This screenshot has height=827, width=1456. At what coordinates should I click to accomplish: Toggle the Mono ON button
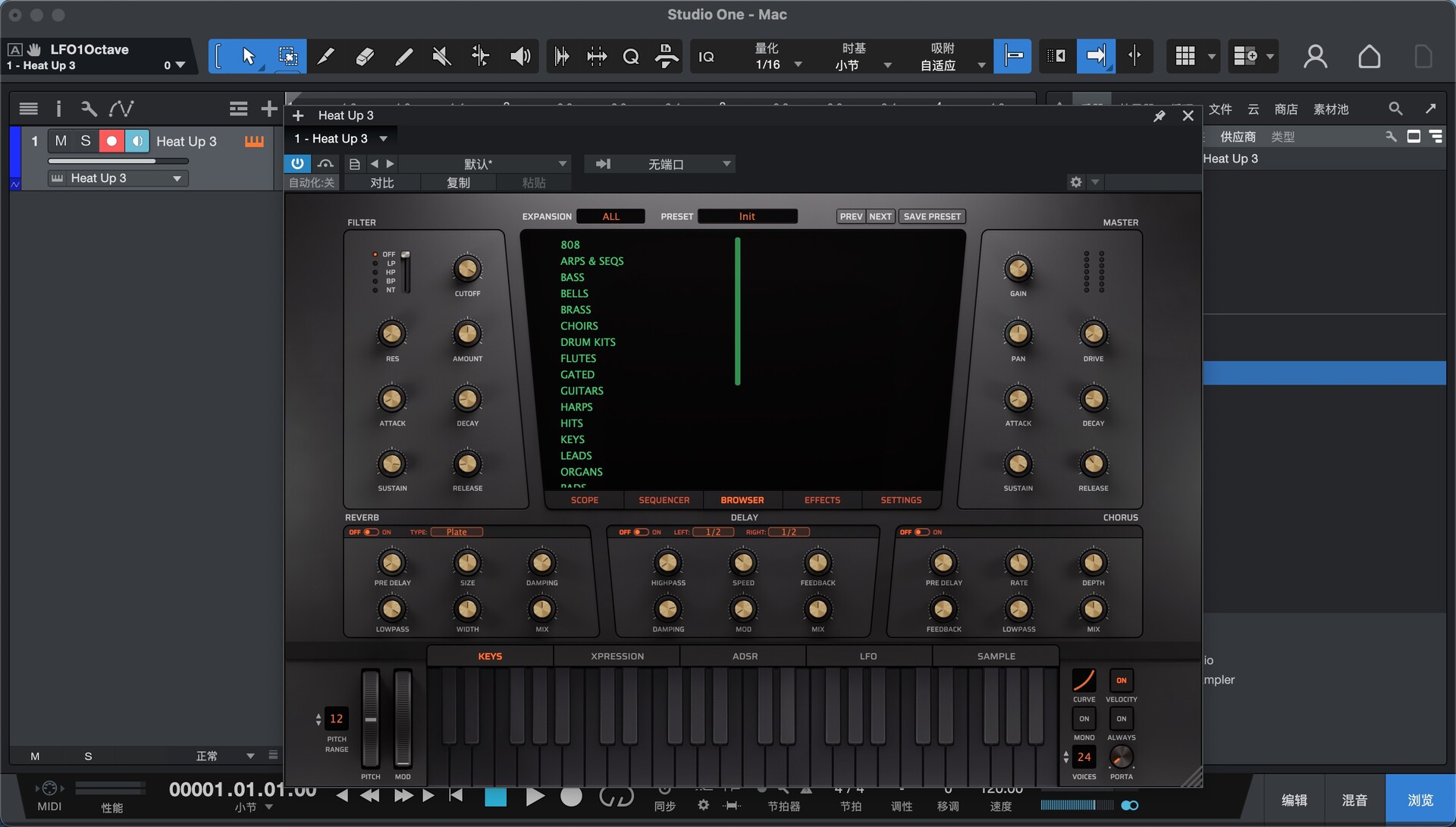pos(1084,719)
